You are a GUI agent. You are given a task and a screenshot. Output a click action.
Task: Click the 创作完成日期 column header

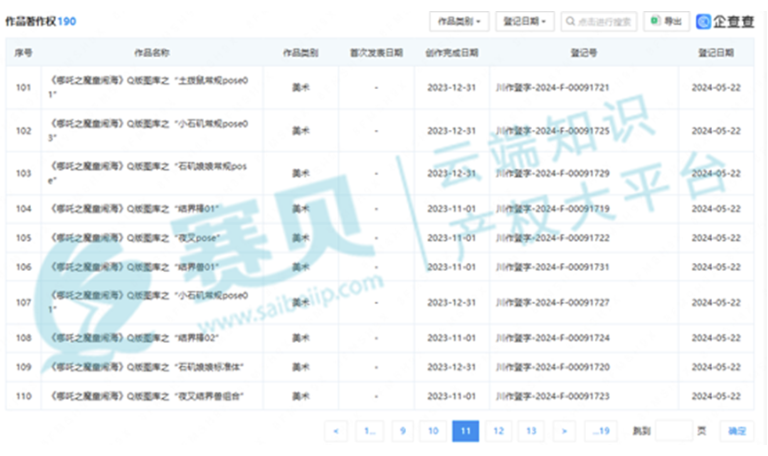click(x=451, y=52)
